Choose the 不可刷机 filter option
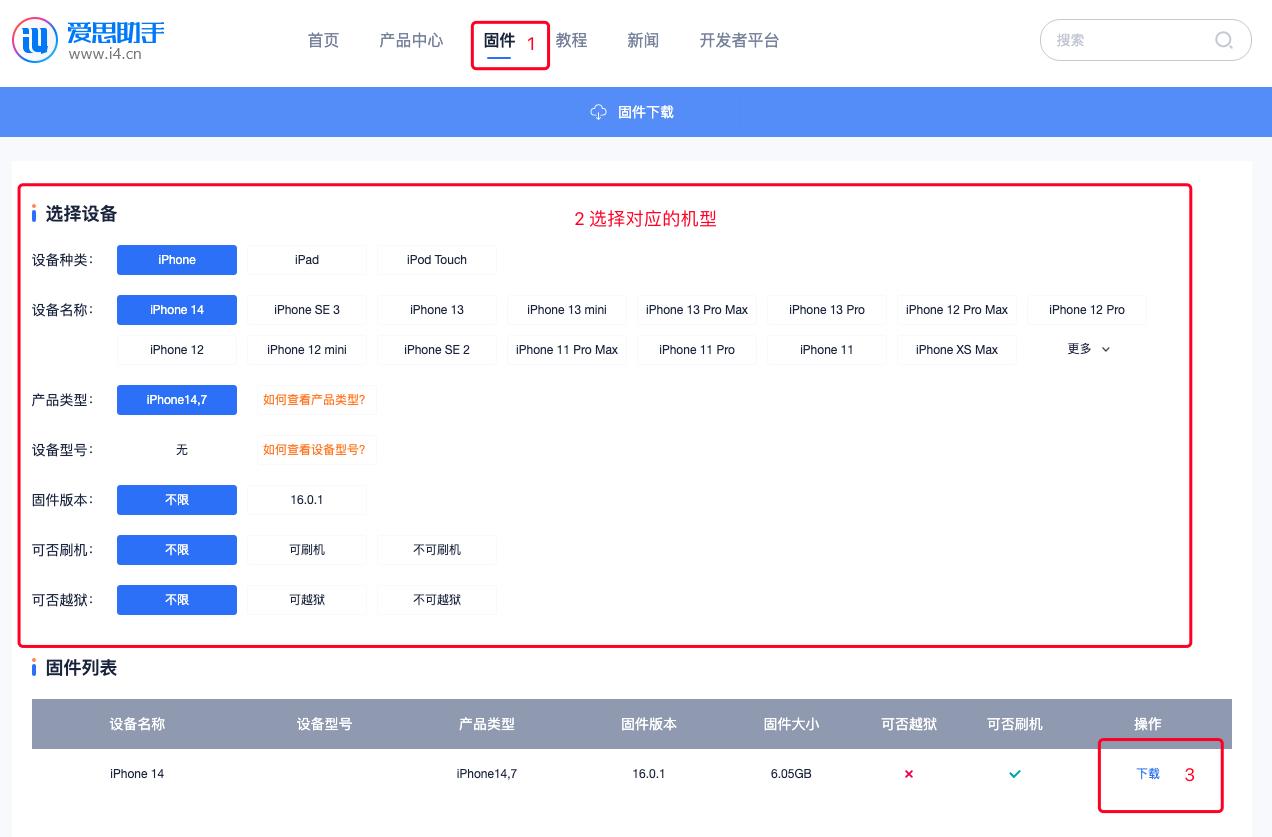 437,549
